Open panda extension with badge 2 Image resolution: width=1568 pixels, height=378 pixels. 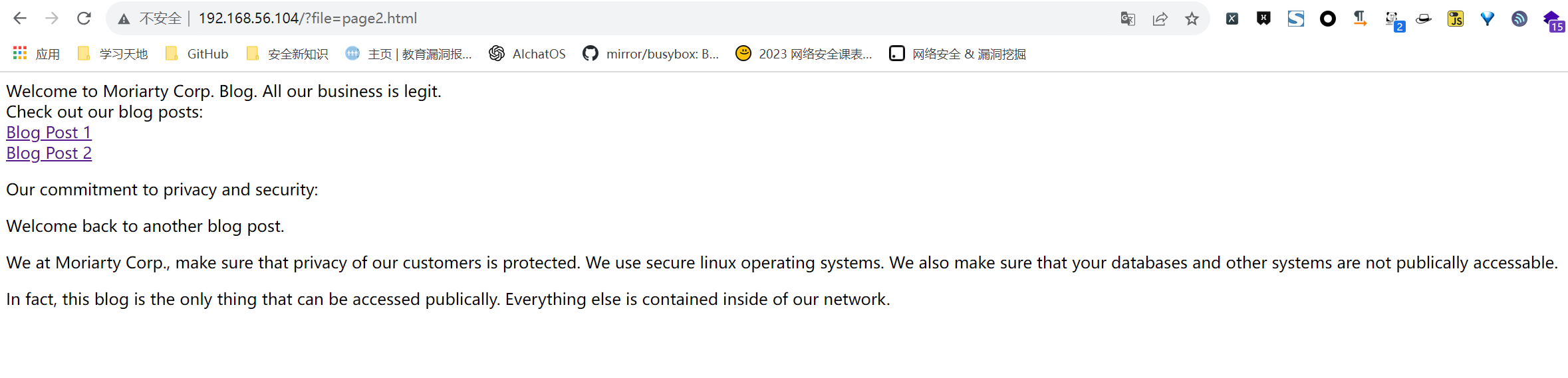click(x=1392, y=20)
